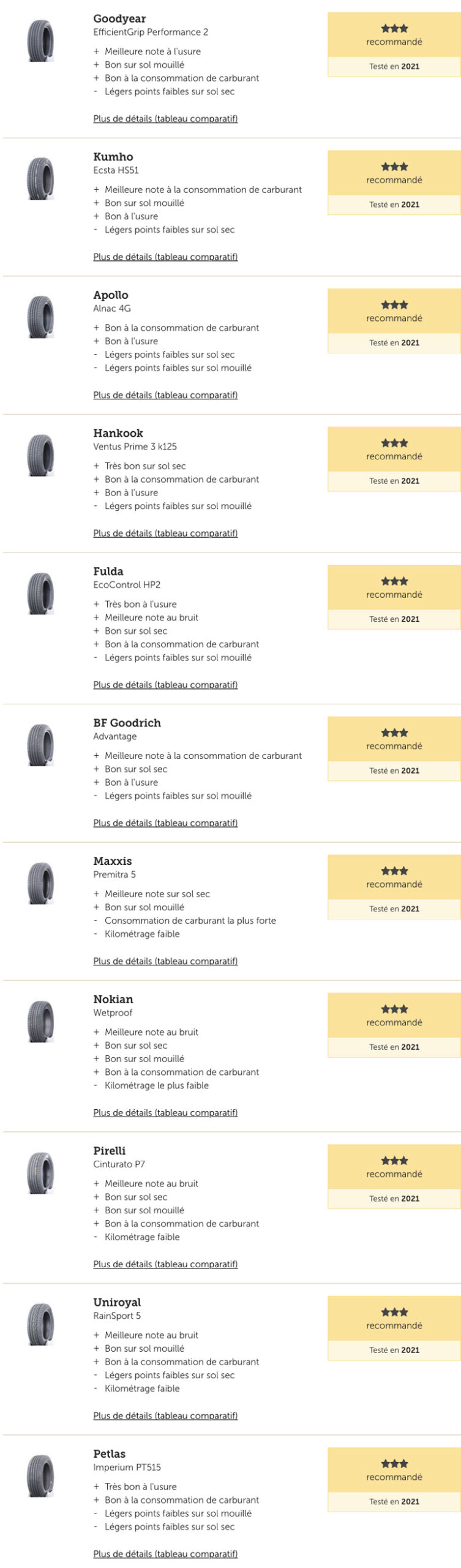Click the Goodyear tire thumbnail image
Image resolution: width=461 pixels, height=1568 pixels.
pos(40,41)
